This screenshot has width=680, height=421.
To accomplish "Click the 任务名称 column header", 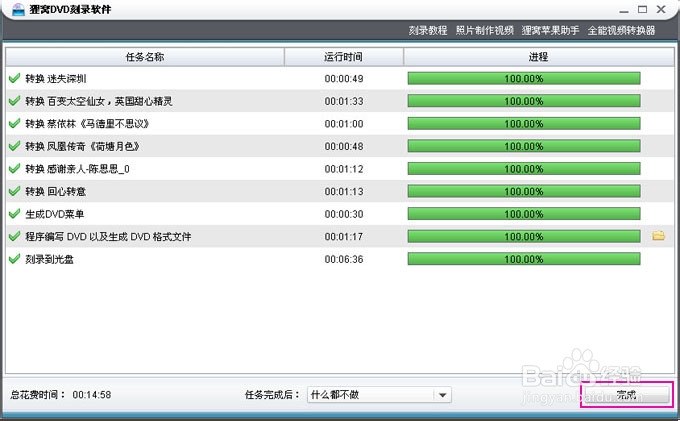I will click(145, 57).
